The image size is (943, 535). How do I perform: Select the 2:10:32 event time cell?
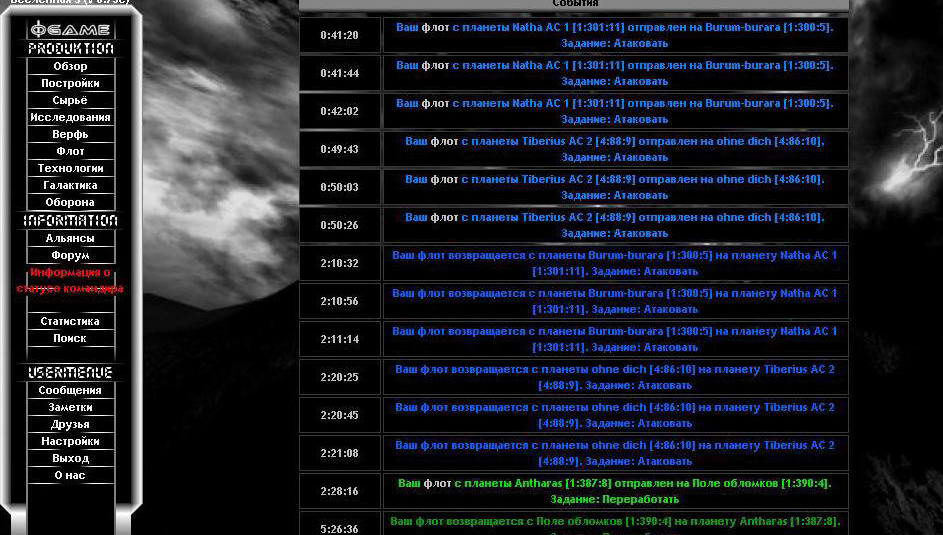tap(340, 263)
